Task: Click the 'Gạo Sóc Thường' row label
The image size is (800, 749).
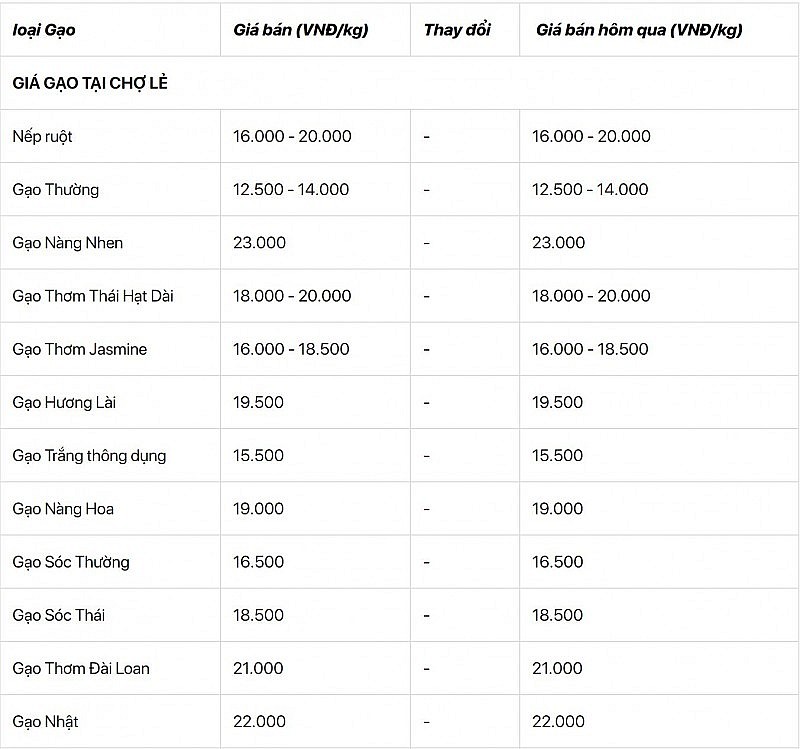Action: click(x=71, y=562)
